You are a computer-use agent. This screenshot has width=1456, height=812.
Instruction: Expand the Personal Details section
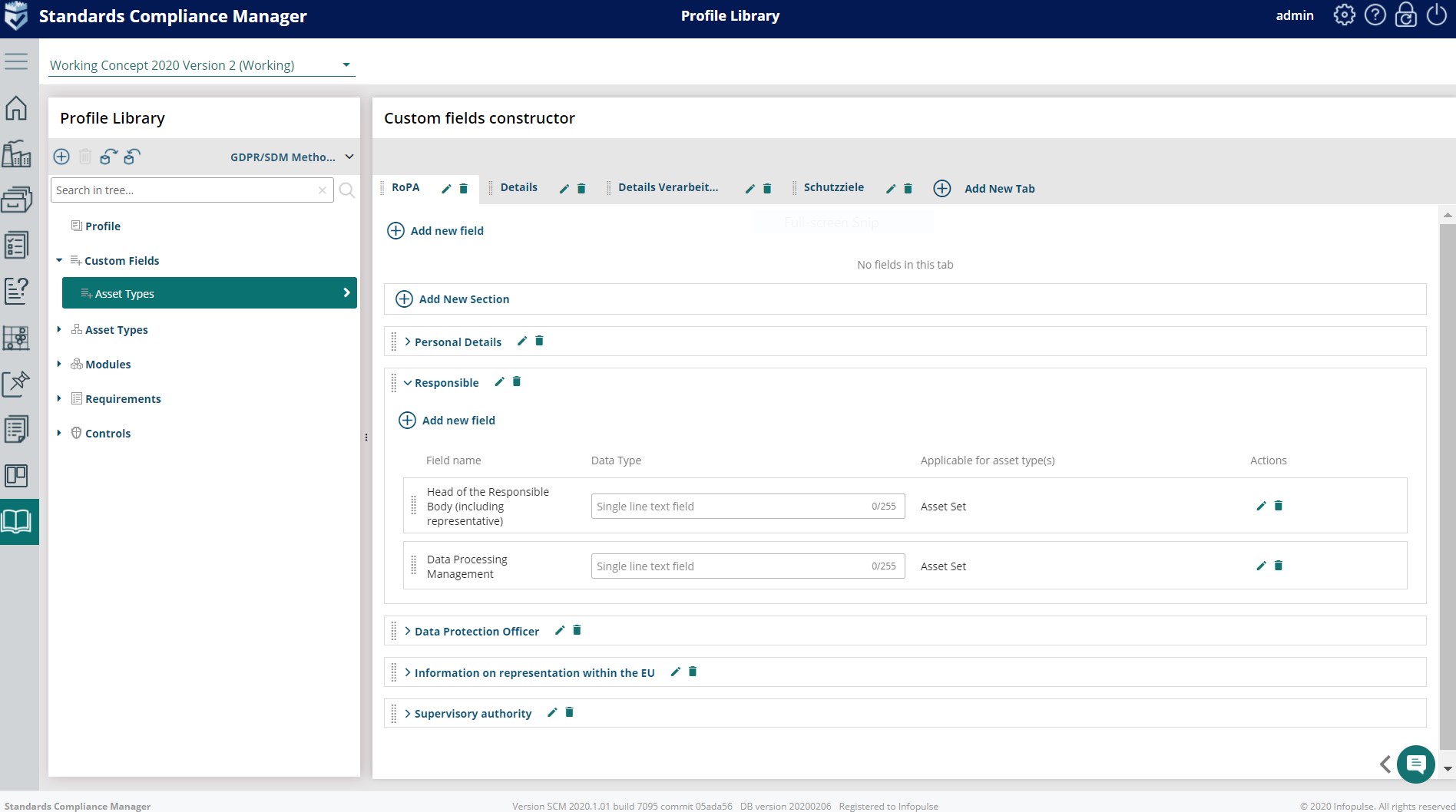tap(408, 342)
